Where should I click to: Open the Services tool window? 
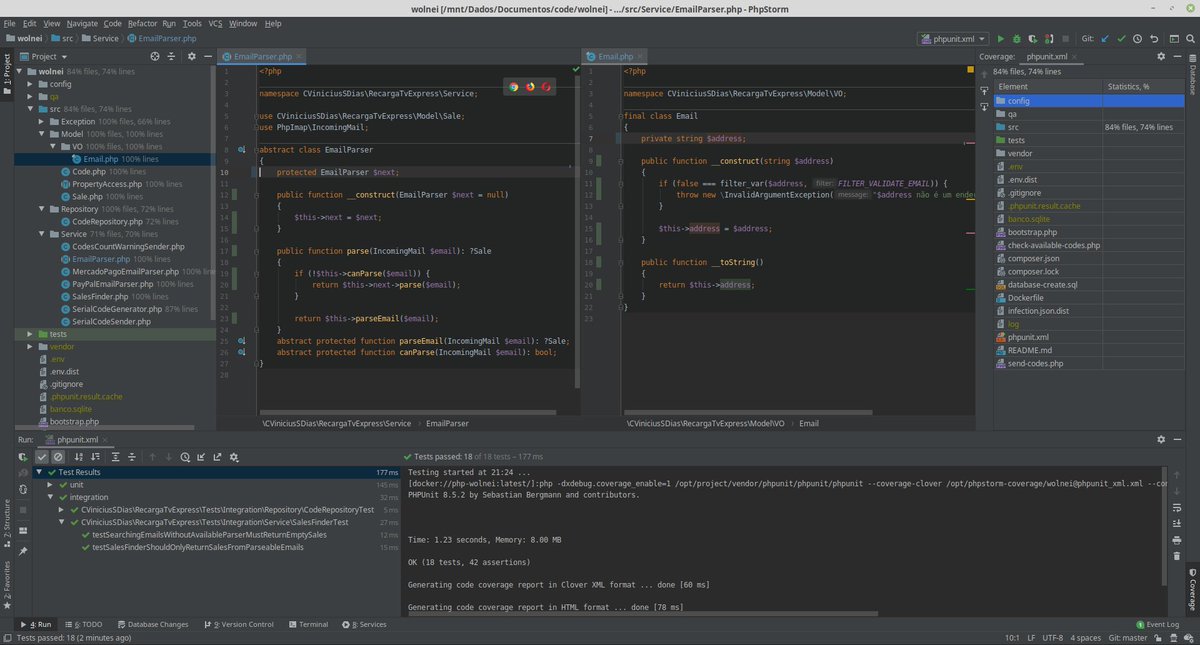(364, 625)
